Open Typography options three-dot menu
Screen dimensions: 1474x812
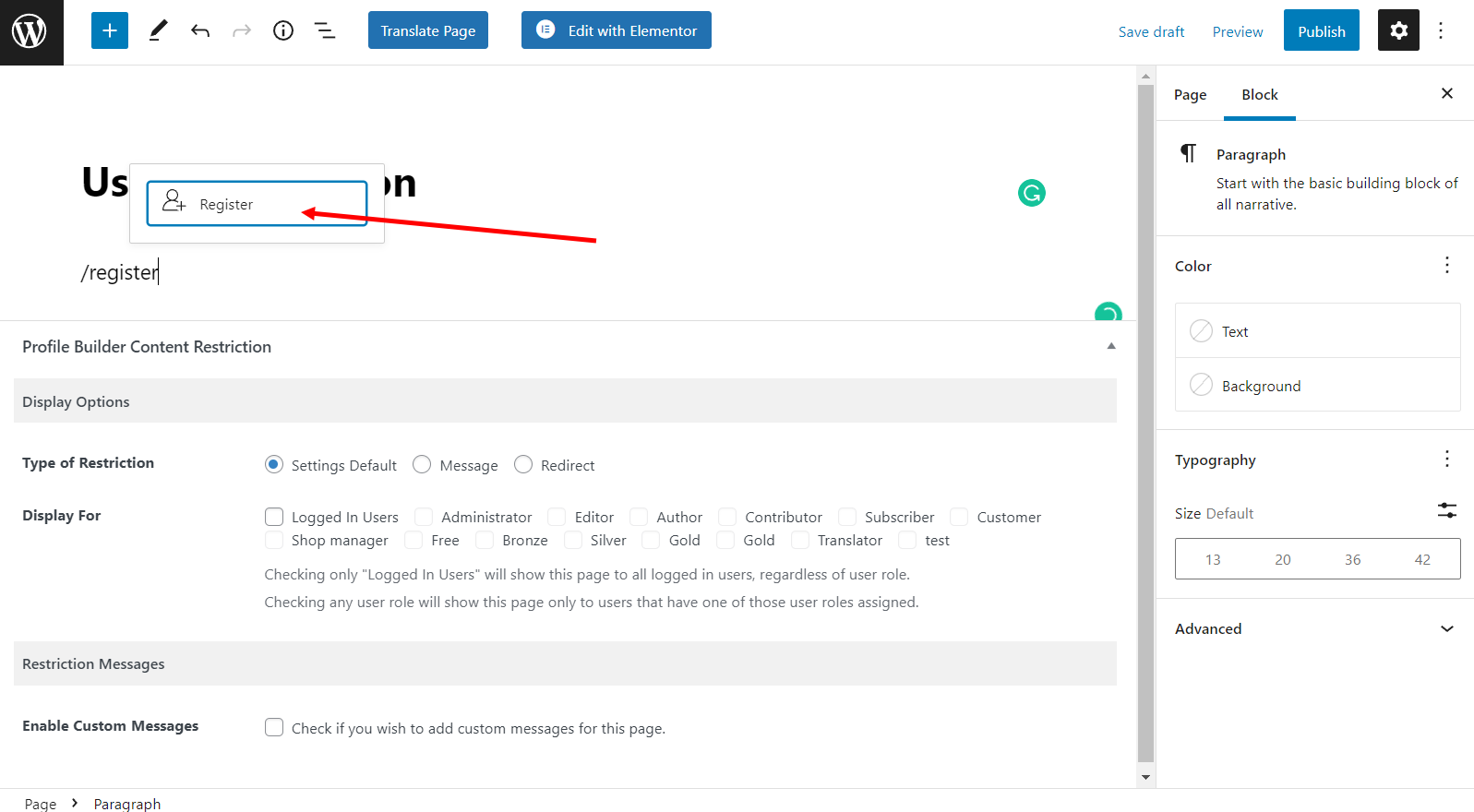click(1447, 460)
